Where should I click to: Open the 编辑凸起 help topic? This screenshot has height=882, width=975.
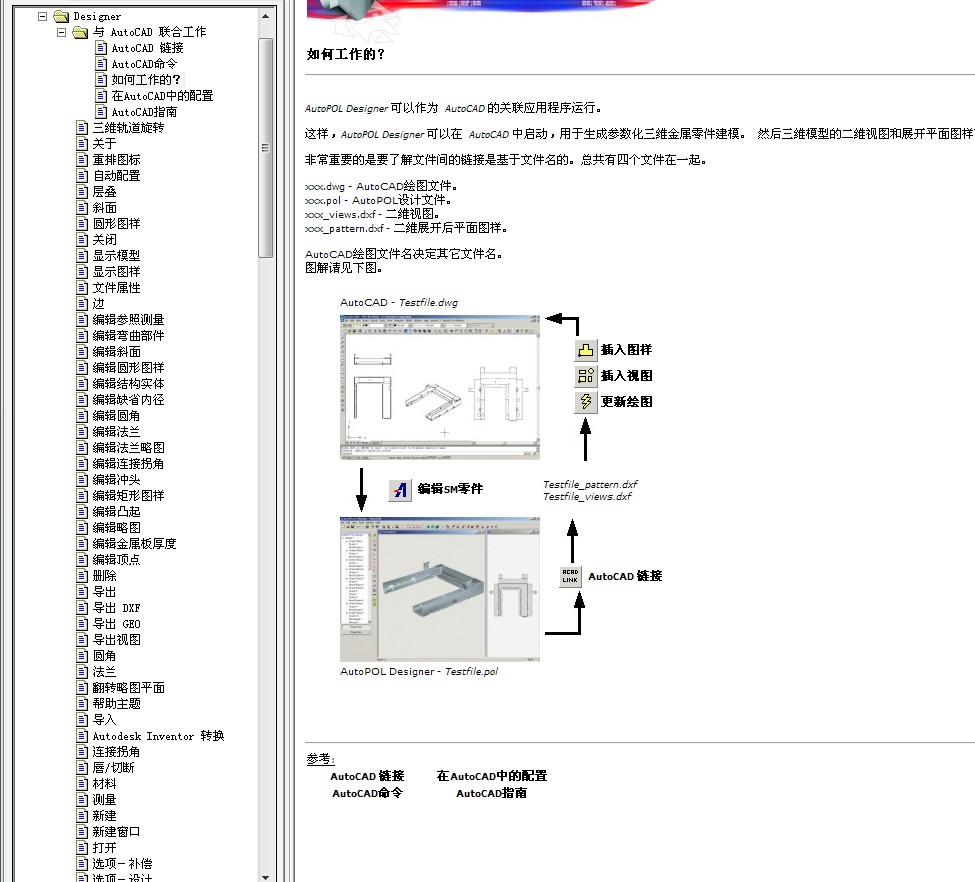[x=116, y=512]
